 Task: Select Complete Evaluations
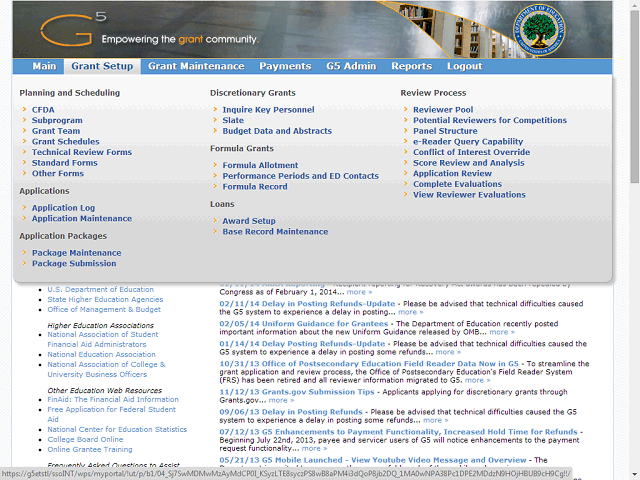[458, 184]
